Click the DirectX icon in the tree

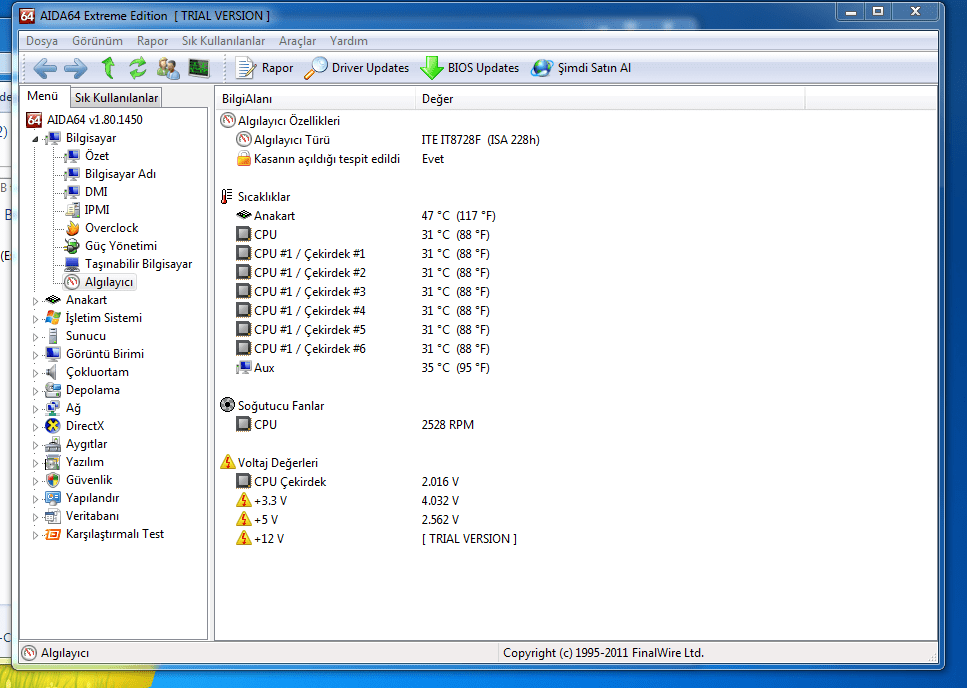click(53, 426)
